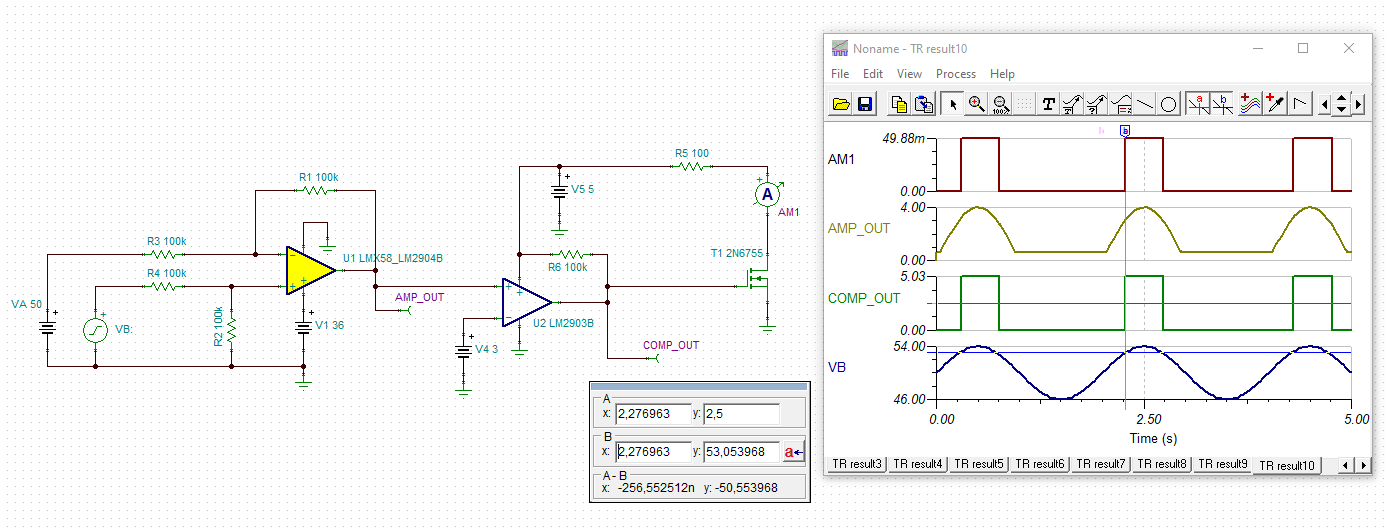Viewport: 1387px width, 530px height.
Task: Select the VA 50 source label
Action: (x=26, y=304)
